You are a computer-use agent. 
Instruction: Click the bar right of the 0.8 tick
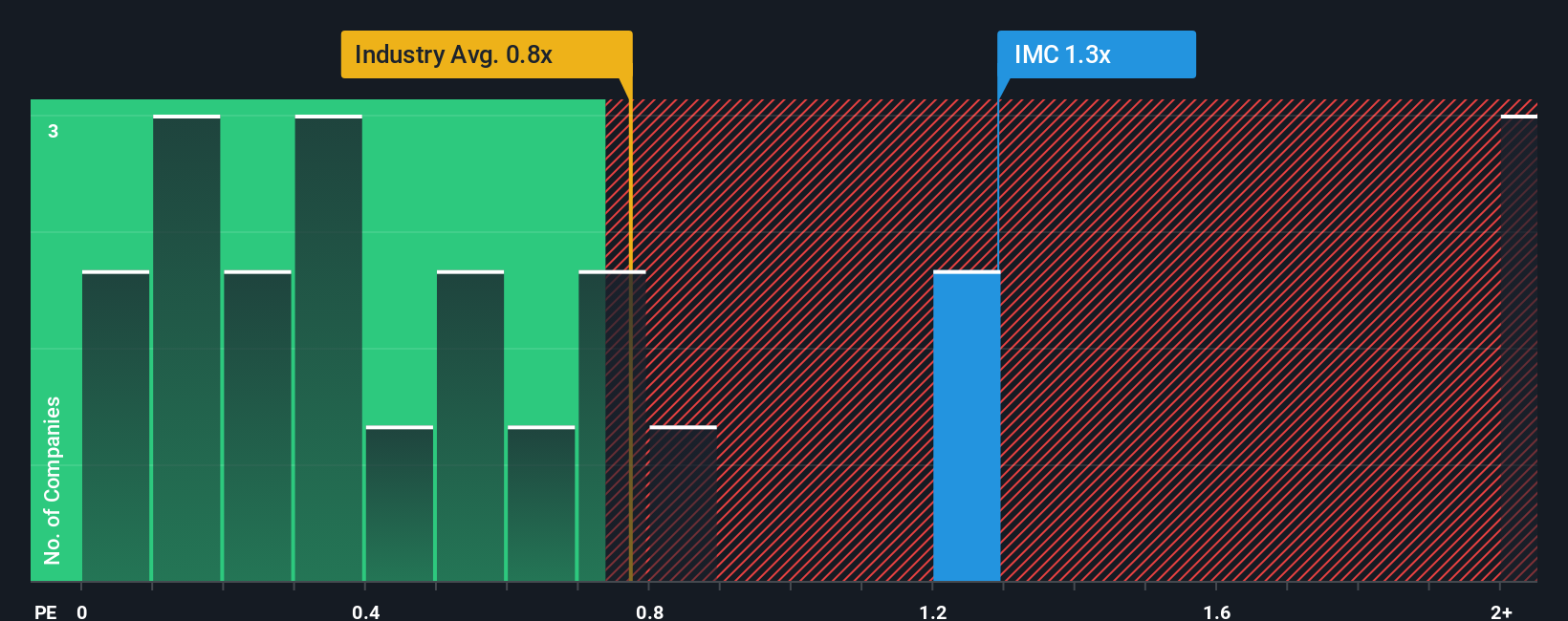683,503
